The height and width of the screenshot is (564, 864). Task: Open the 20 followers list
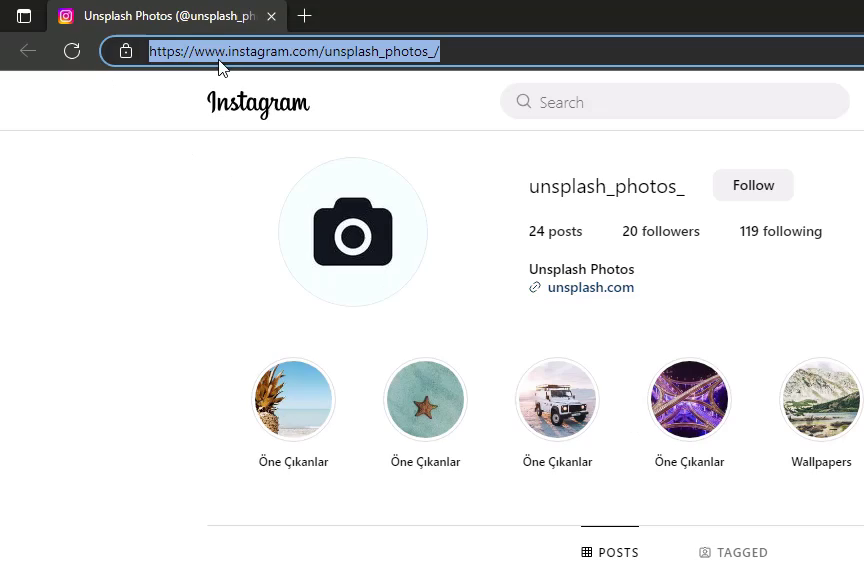(x=661, y=231)
